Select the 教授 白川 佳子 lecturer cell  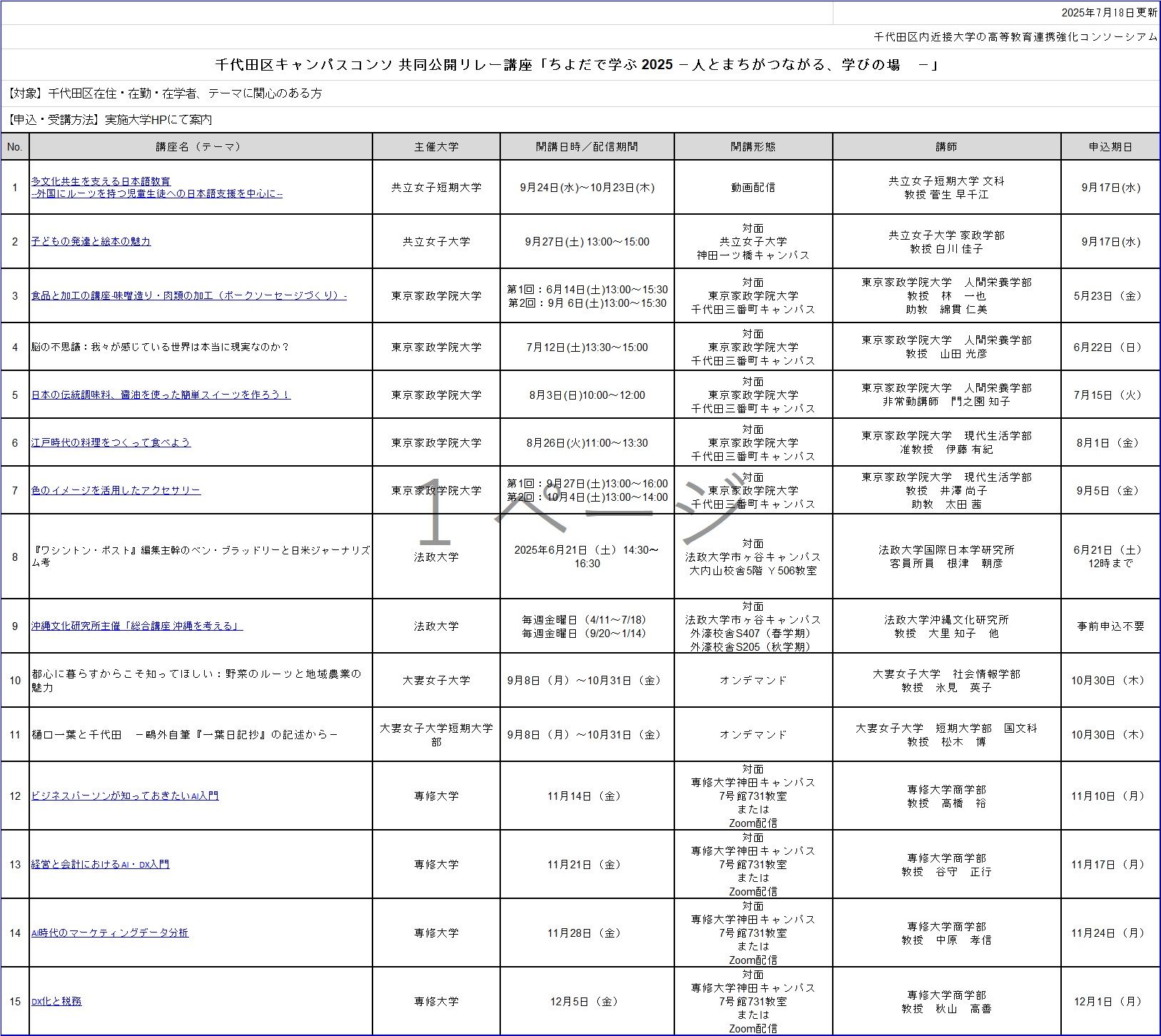946,241
